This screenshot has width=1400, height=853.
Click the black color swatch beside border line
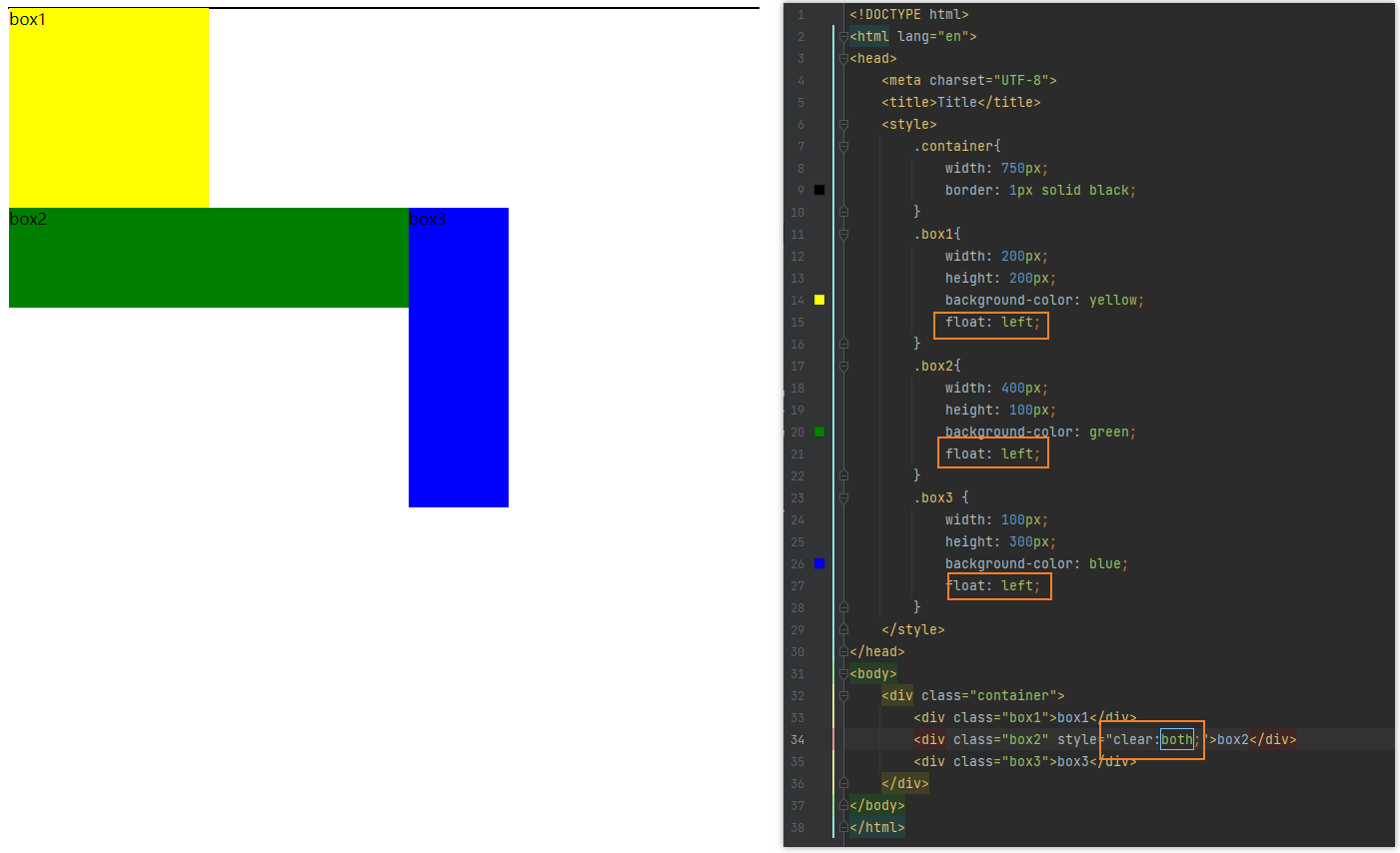pyautogui.click(x=819, y=190)
